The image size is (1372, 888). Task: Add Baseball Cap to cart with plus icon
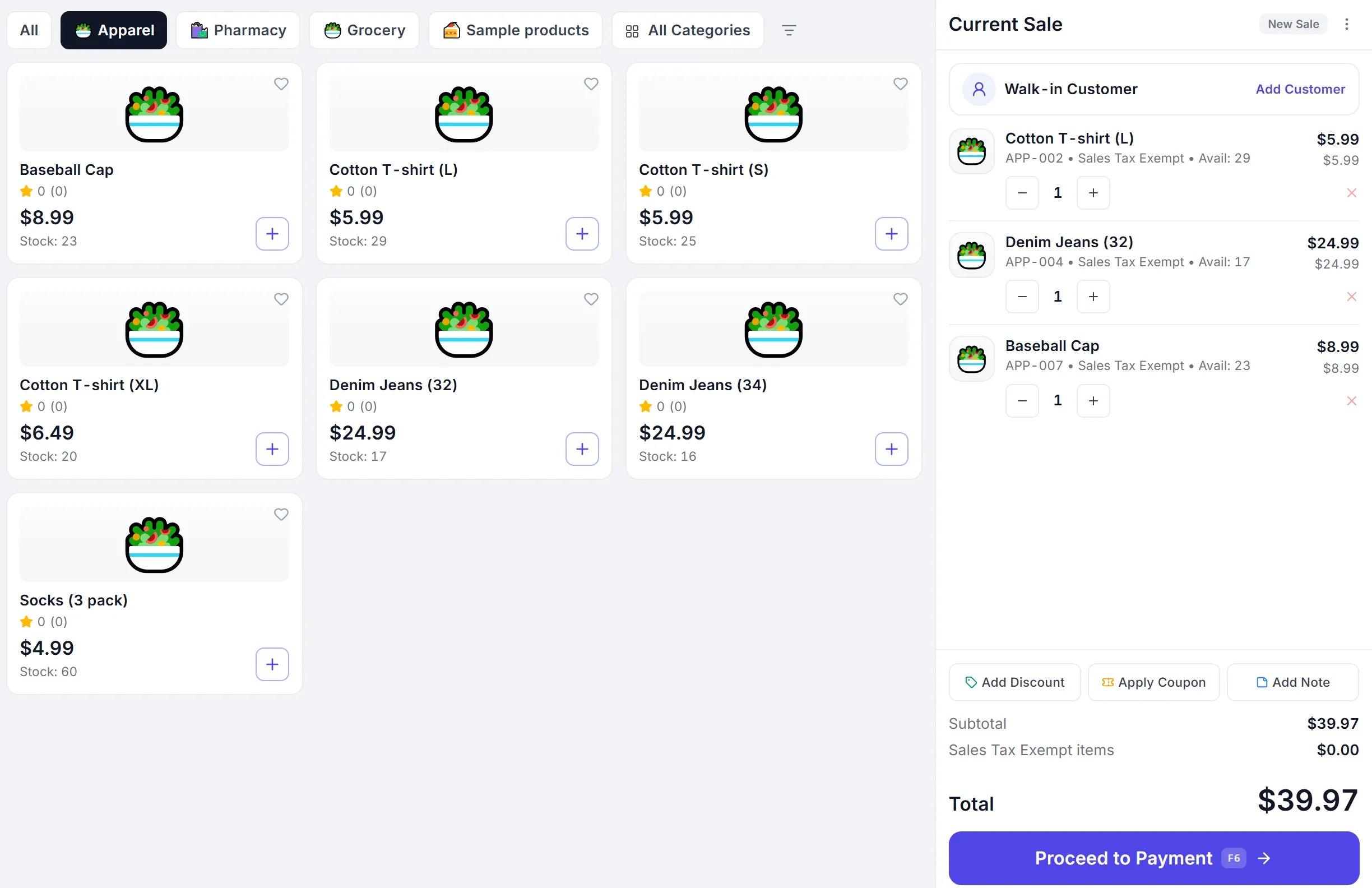click(272, 234)
